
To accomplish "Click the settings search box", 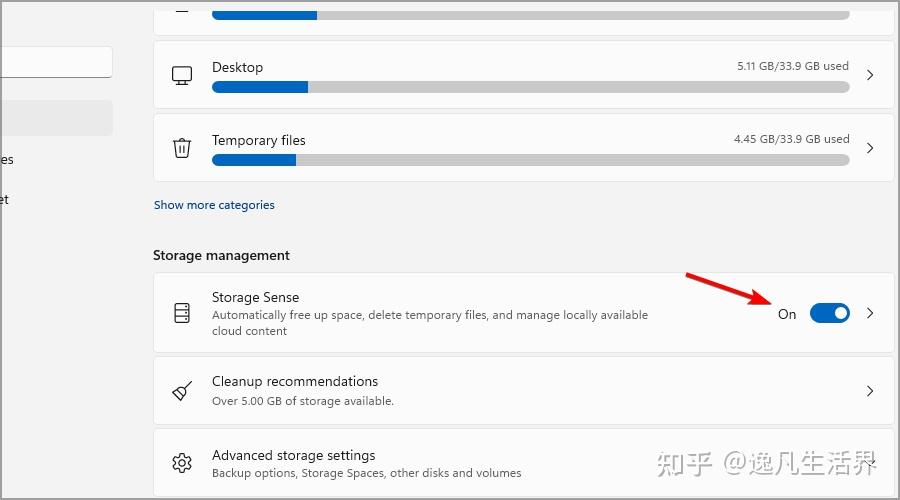I will 56,62.
